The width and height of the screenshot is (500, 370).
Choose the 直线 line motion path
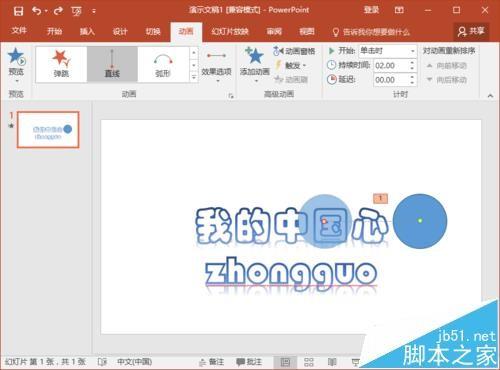pyautogui.click(x=112, y=64)
